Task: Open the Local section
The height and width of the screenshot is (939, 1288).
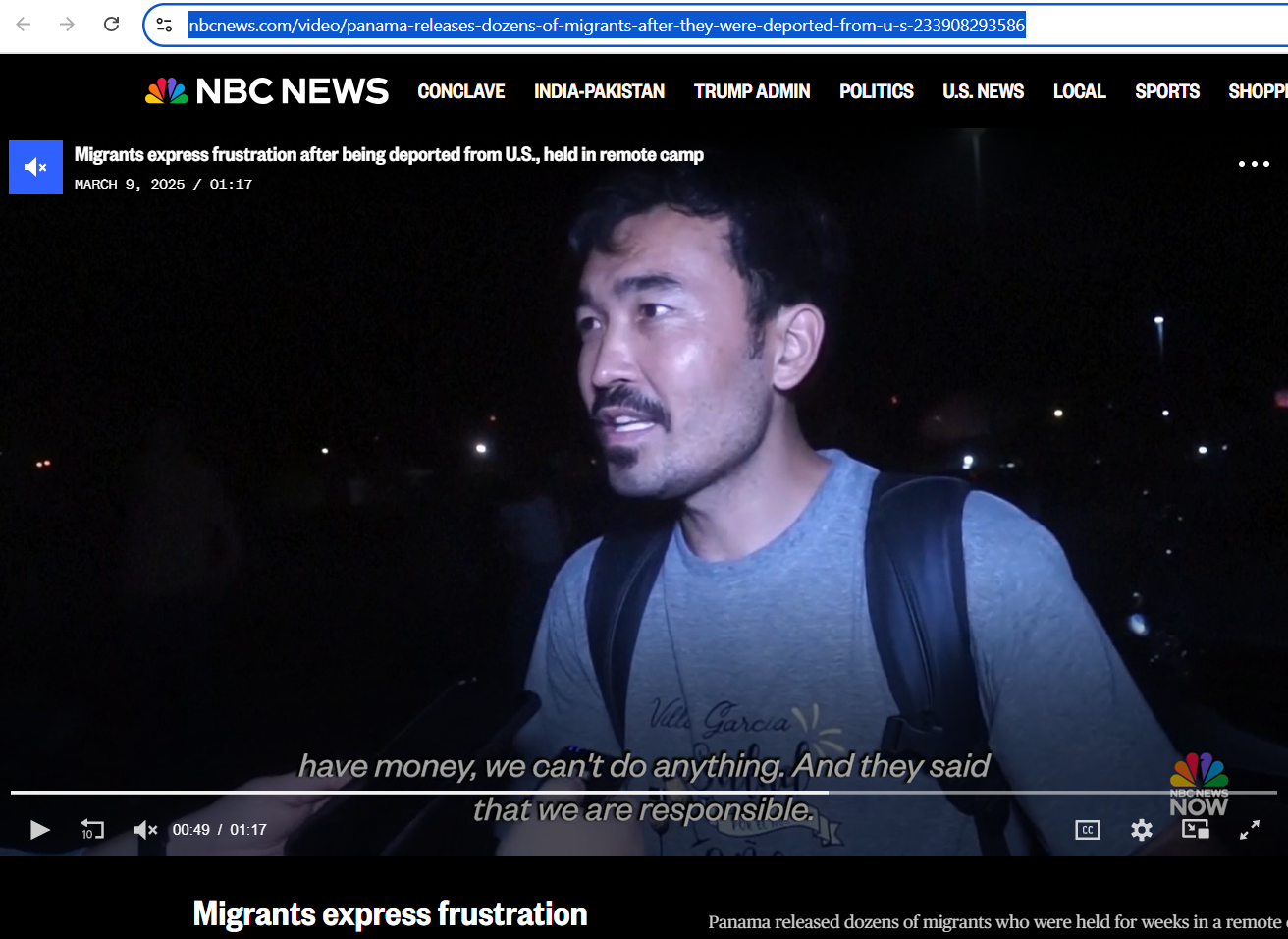Action: (x=1079, y=91)
